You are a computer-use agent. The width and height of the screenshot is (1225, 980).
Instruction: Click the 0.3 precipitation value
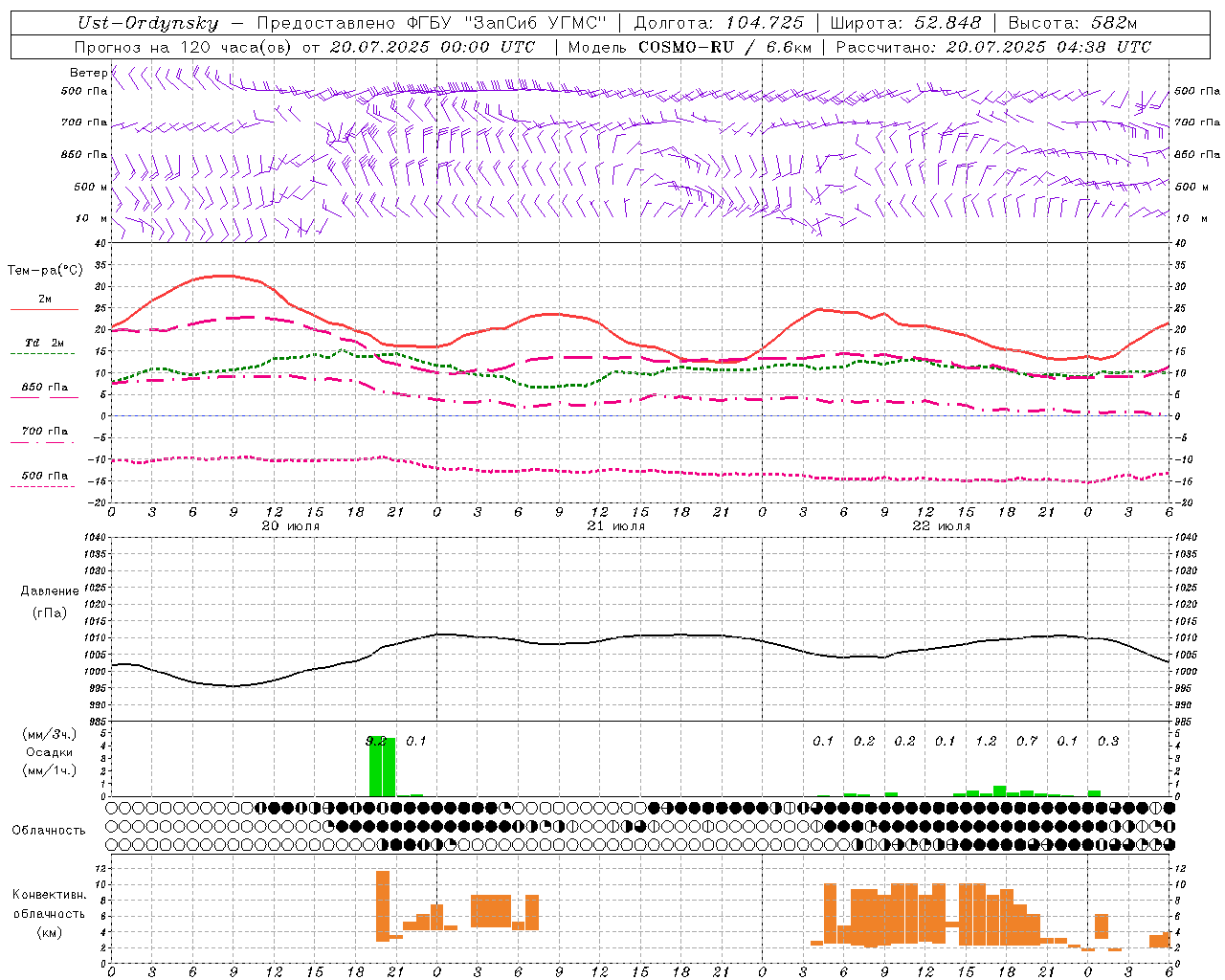tap(1108, 741)
